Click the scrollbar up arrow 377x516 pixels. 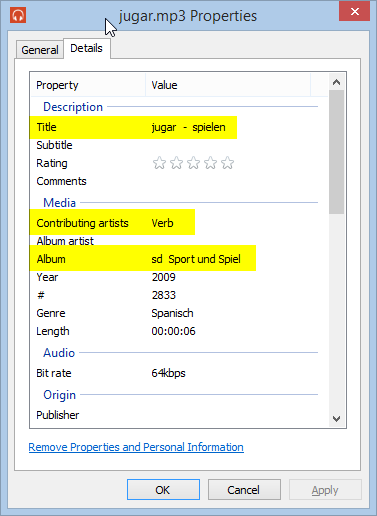(336, 82)
